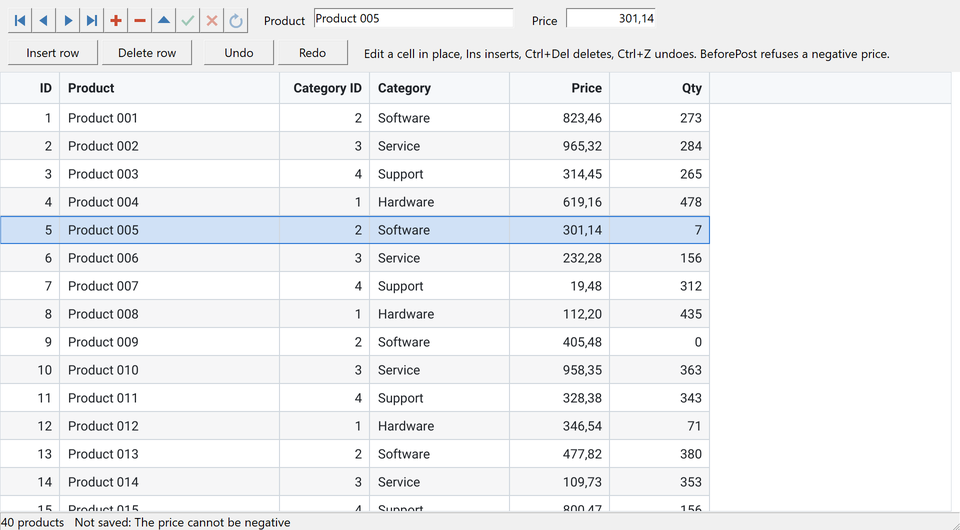The width and height of the screenshot is (960, 530).
Task: Click price cell 19,48
Action: (x=560, y=286)
